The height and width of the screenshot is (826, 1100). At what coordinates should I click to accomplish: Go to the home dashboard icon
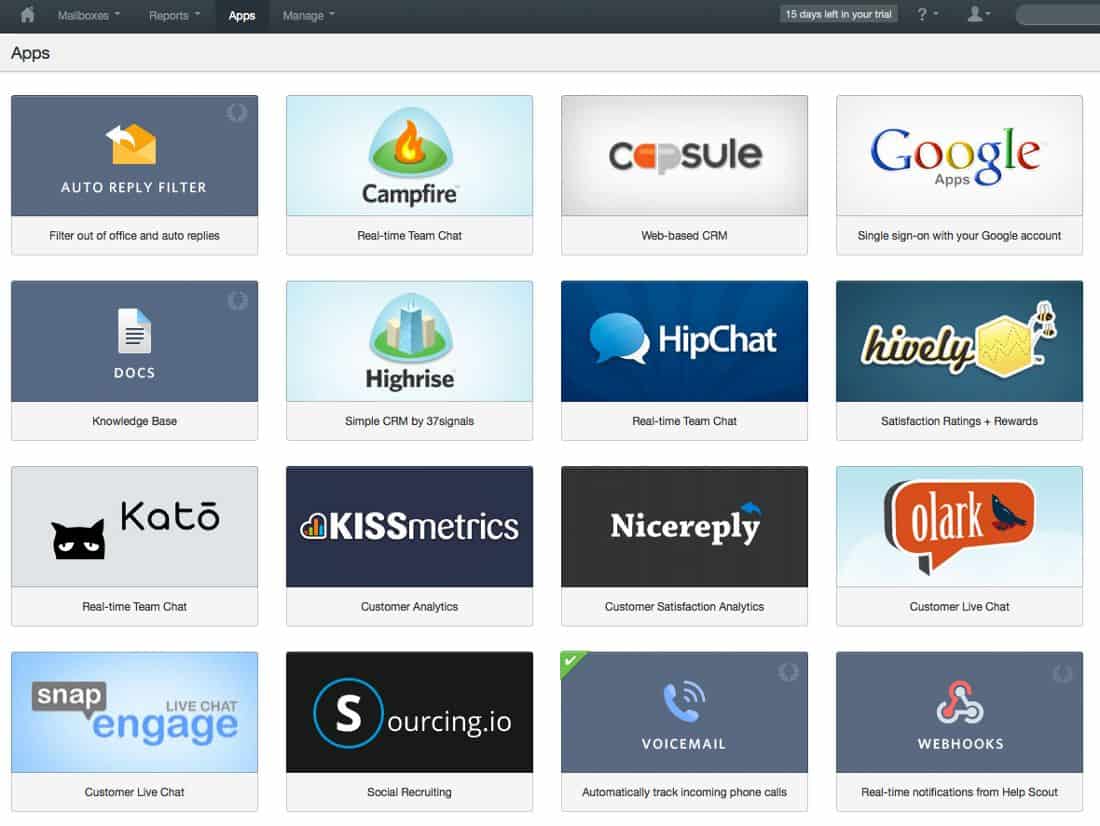pos(27,15)
